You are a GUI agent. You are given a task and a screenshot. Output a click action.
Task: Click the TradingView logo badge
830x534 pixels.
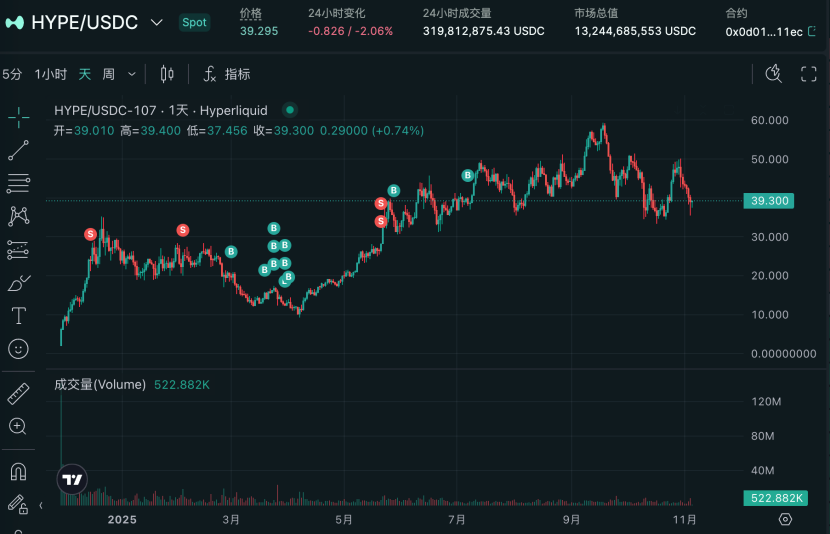click(72, 479)
